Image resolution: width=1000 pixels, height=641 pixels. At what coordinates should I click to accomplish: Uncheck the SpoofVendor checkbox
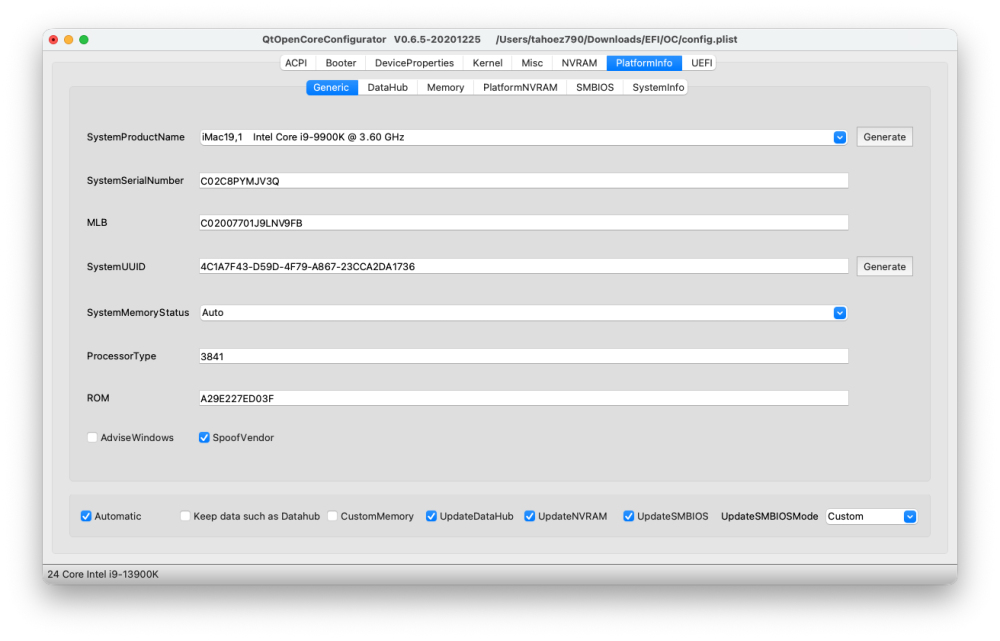click(x=204, y=438)
